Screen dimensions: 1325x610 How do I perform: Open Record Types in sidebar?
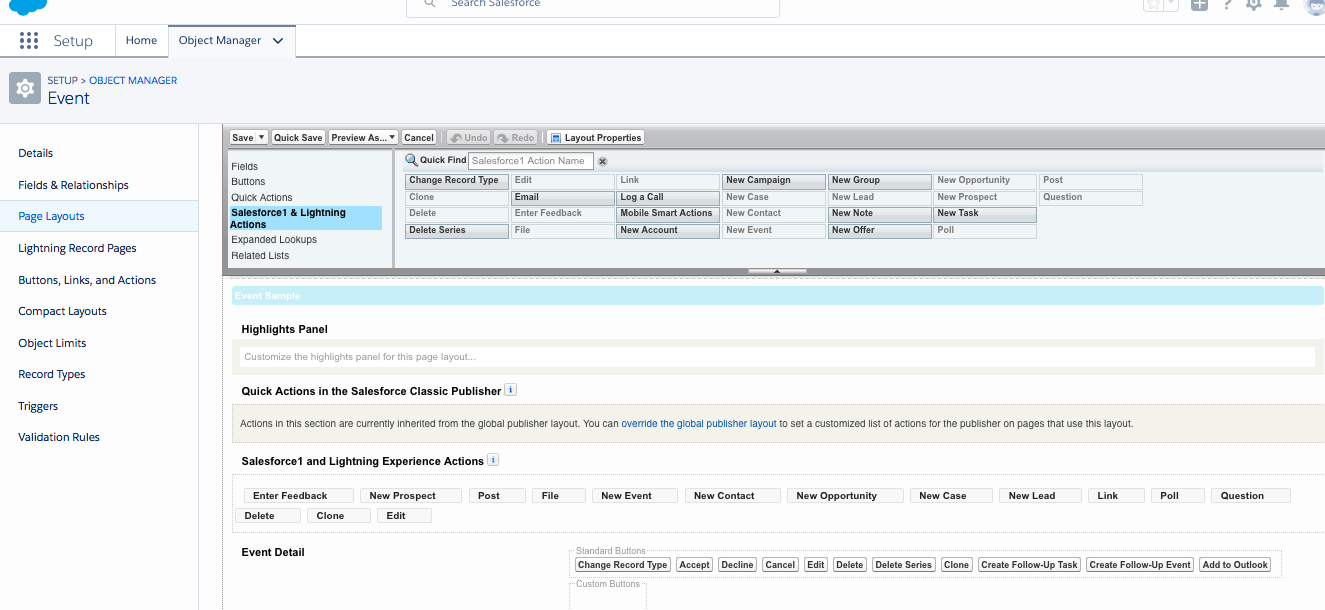[x=52, y=374]
